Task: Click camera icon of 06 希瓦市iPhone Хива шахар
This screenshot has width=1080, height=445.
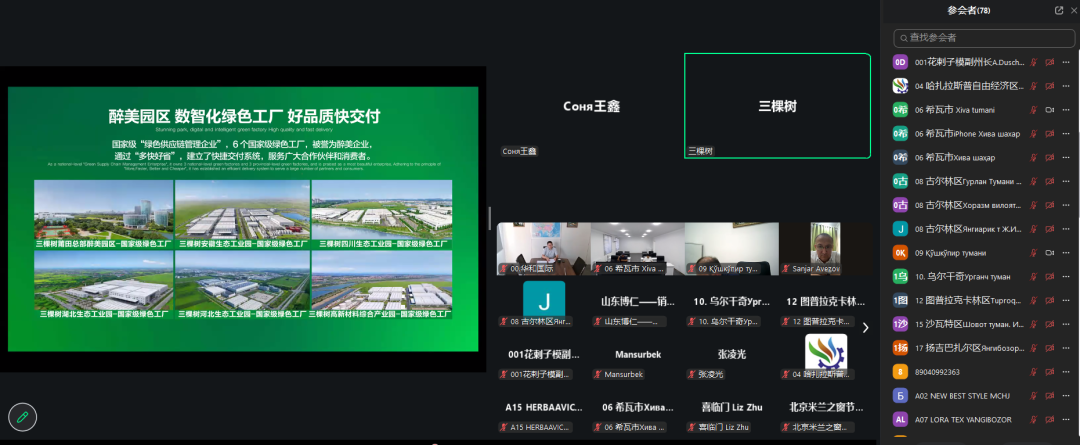Action: coord(1050,134)
